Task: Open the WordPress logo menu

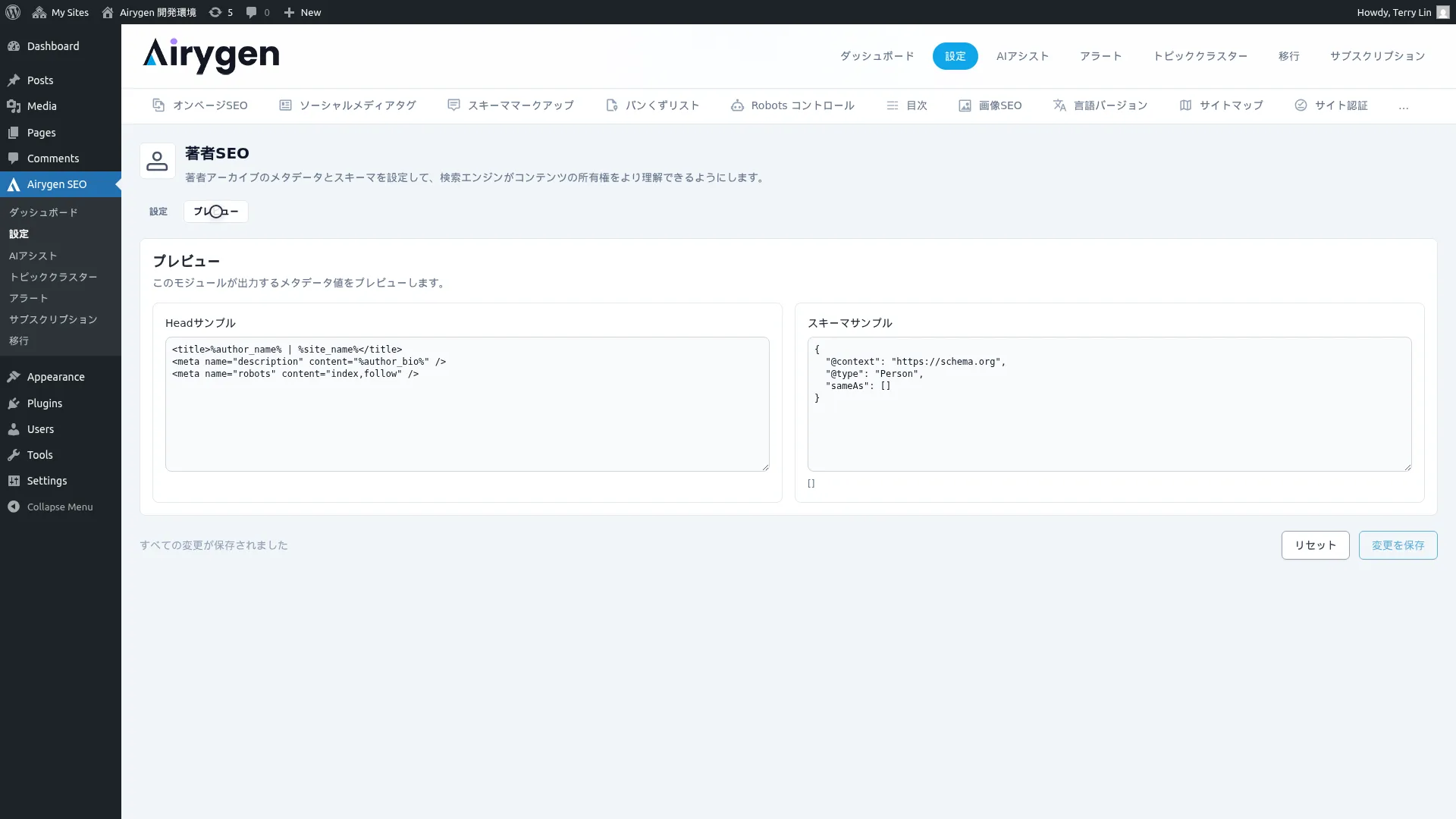Action: click(x=13, y=12)
